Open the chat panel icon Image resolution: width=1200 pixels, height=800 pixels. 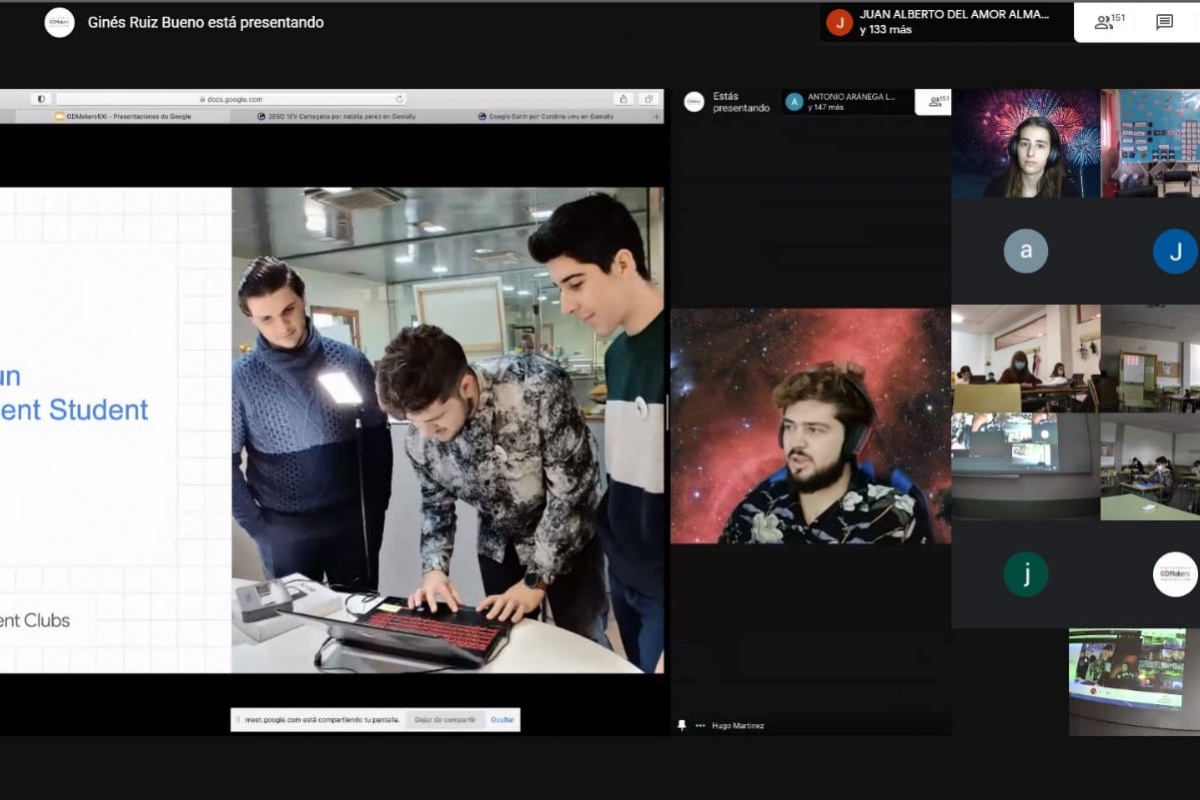1164,22
